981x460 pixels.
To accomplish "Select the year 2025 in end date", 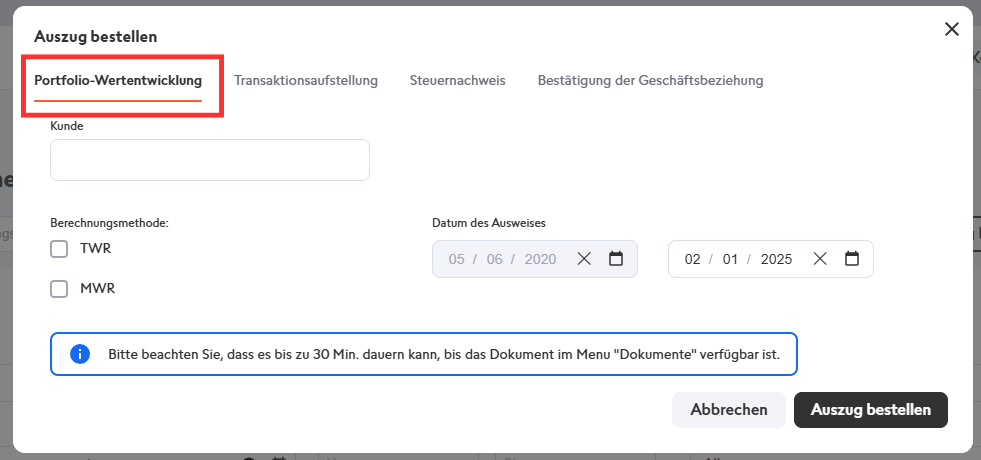I will (776, 259).
